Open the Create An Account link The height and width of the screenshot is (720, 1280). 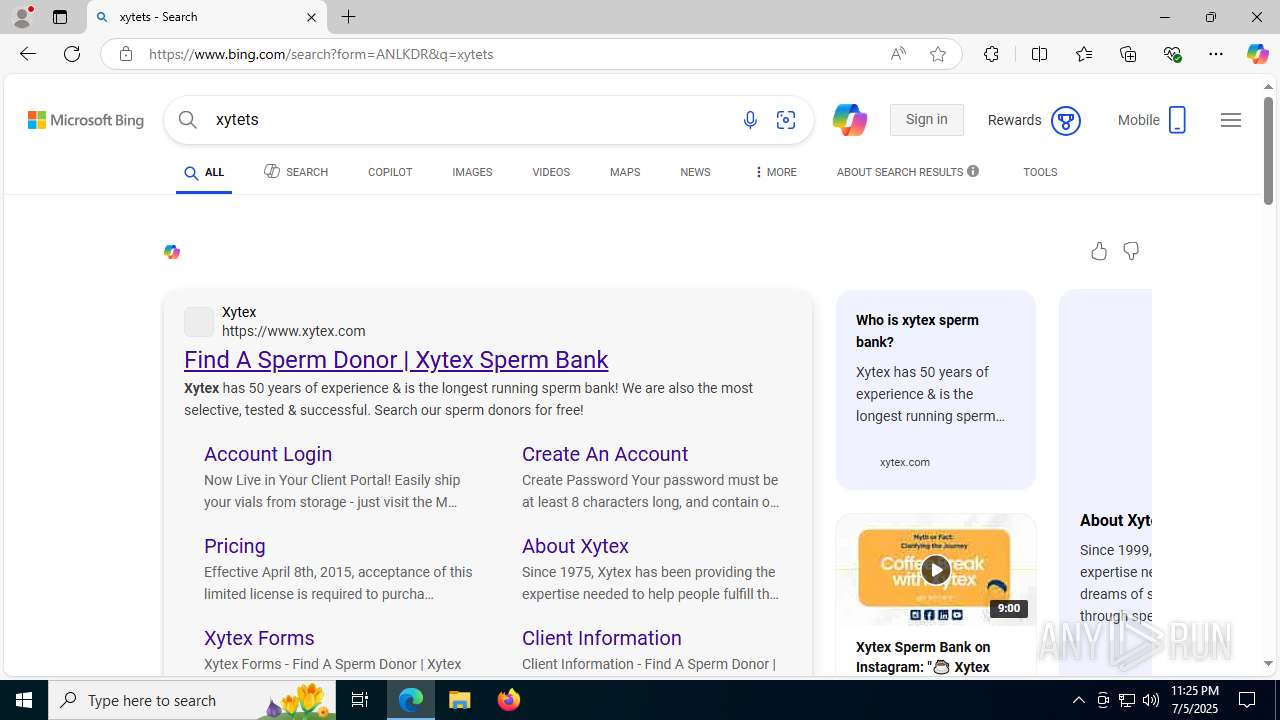(x=605, y=454)
